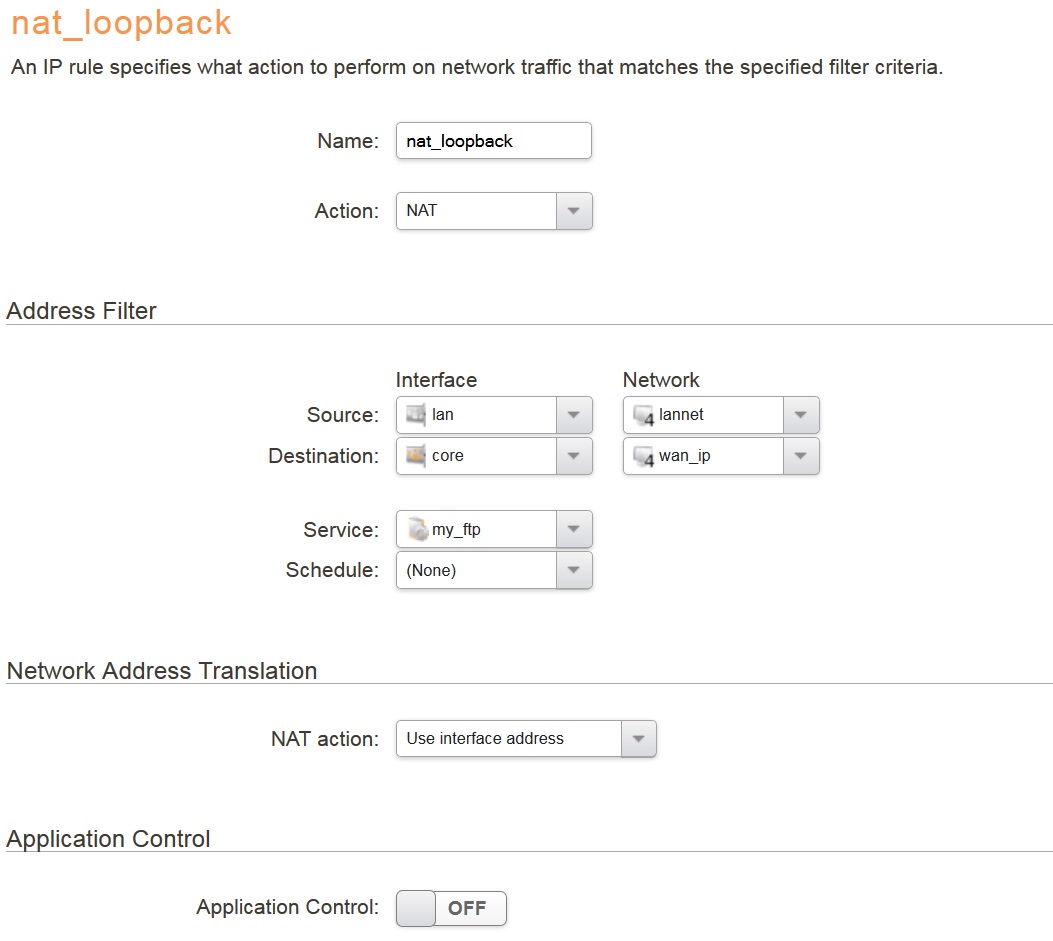This screenshot has width=1053, height=941.
Task: Expand the Source network lannet dropdown
Action: (800, 414)
